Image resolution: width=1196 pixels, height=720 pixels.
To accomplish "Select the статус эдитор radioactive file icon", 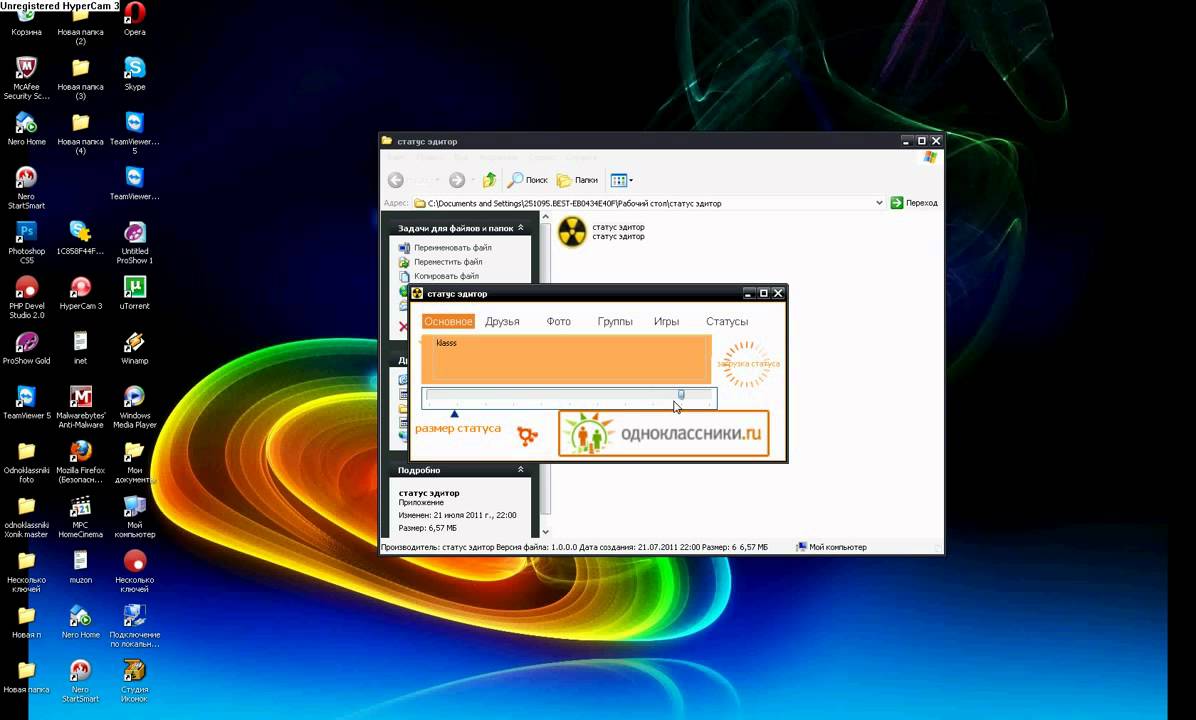I will 572,231.
